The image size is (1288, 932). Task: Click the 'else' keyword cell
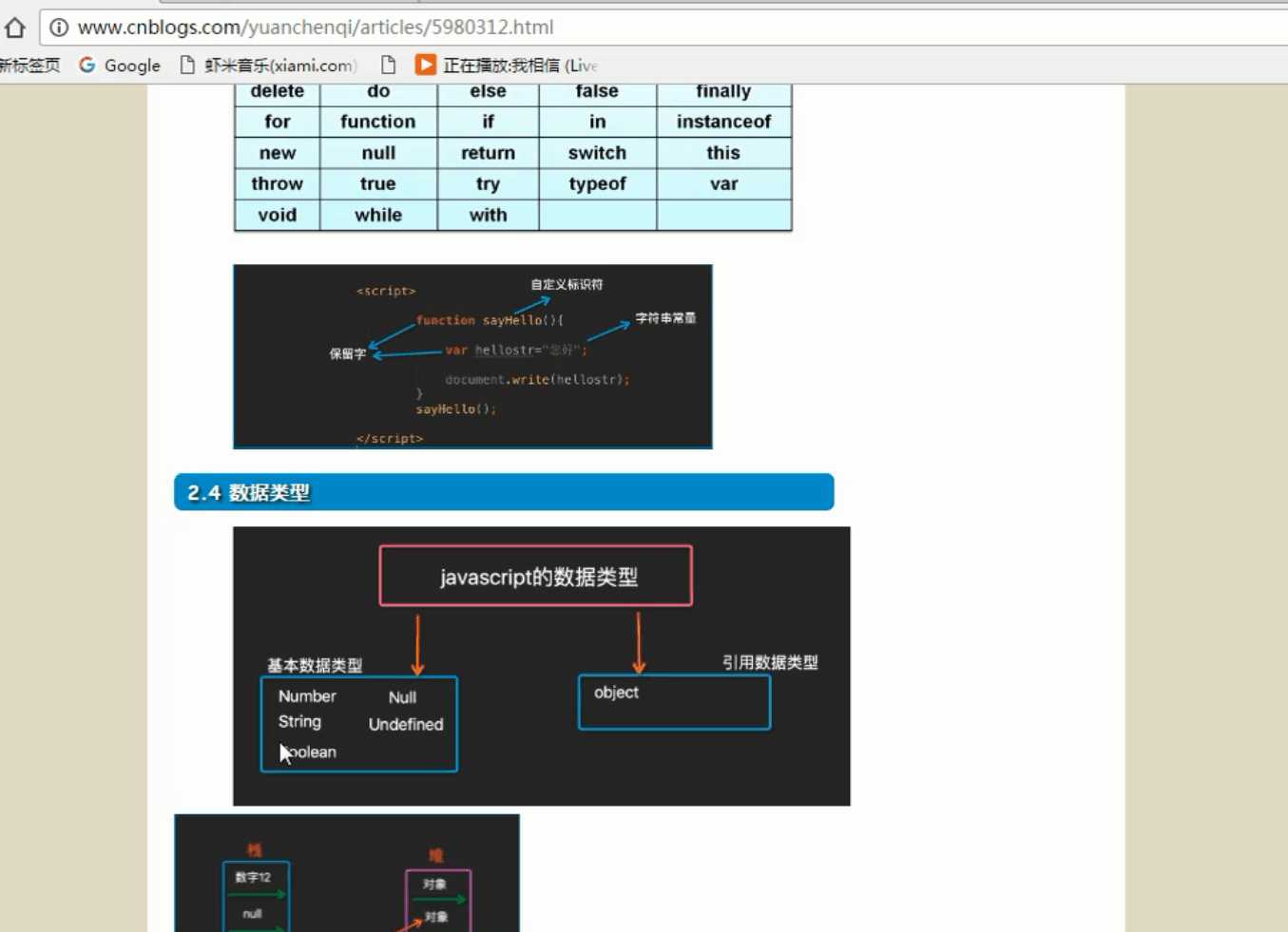pos(488,94)
